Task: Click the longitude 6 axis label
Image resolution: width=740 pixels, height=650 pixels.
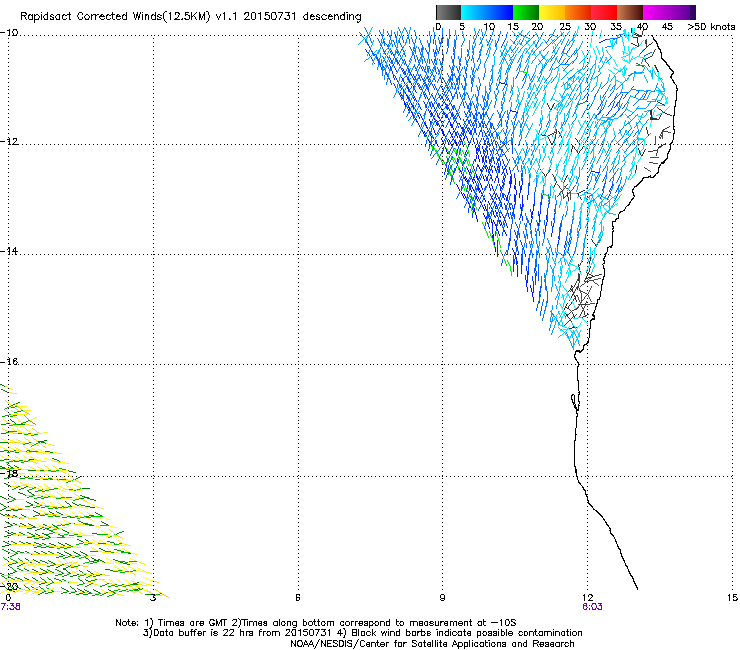Action: pos(298,598)
